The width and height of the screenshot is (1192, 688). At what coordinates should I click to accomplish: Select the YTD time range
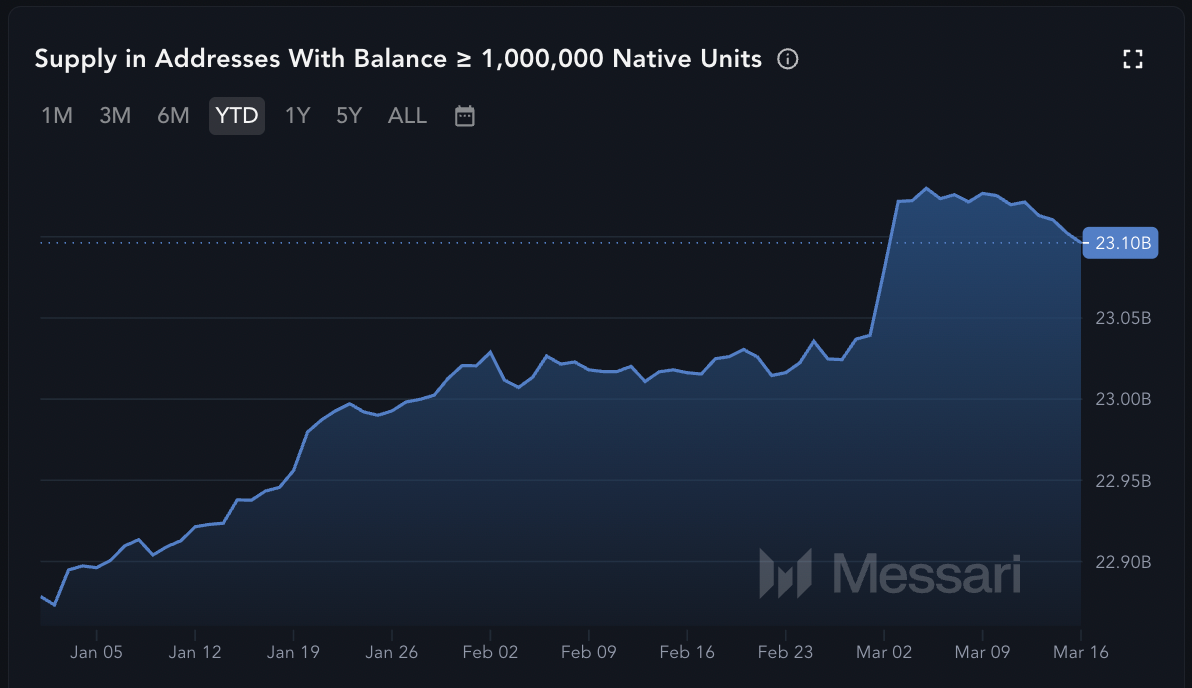coord(236,116)
